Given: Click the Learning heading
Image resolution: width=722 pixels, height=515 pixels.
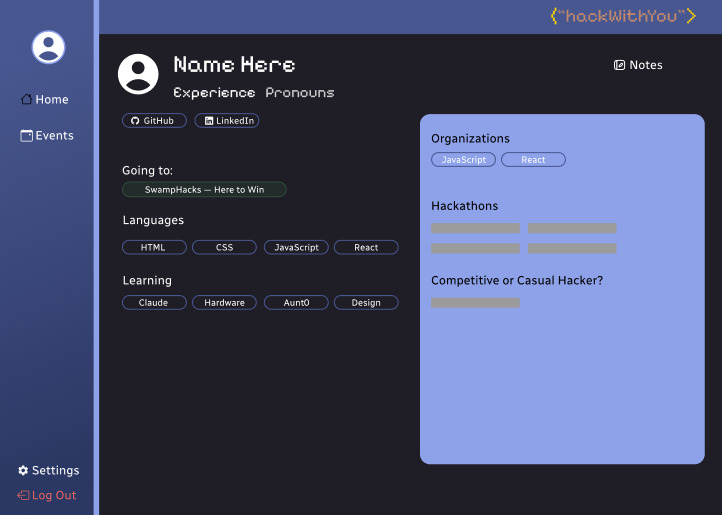Looking at the screenshot, I should coord(147,281).
